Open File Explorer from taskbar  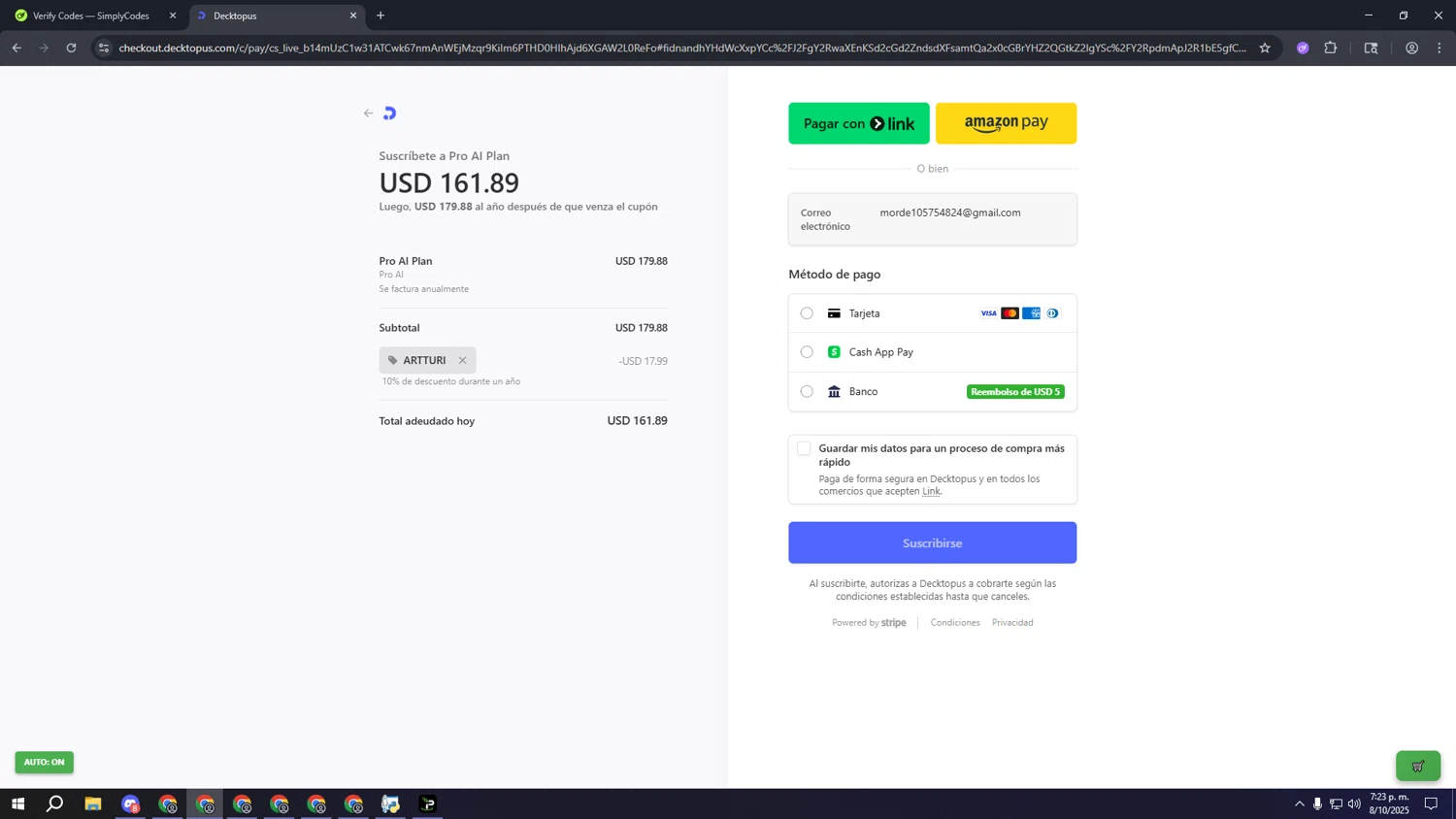pyautogui.click(x=93, y=803)
